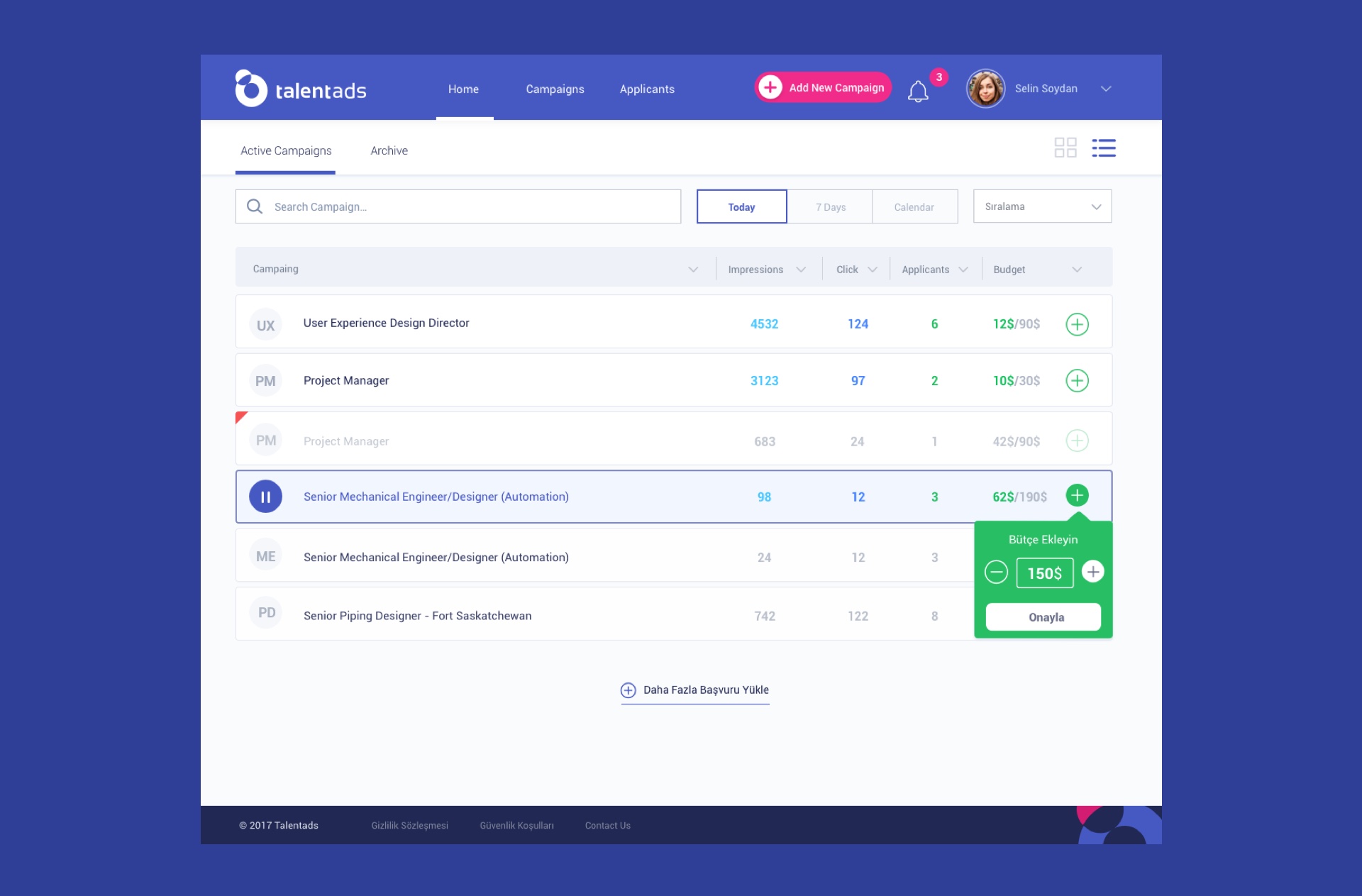Viewport: 1362px width, 896px height.
Task: Switch to grid view layout
Action: (x=1065, y=148)
